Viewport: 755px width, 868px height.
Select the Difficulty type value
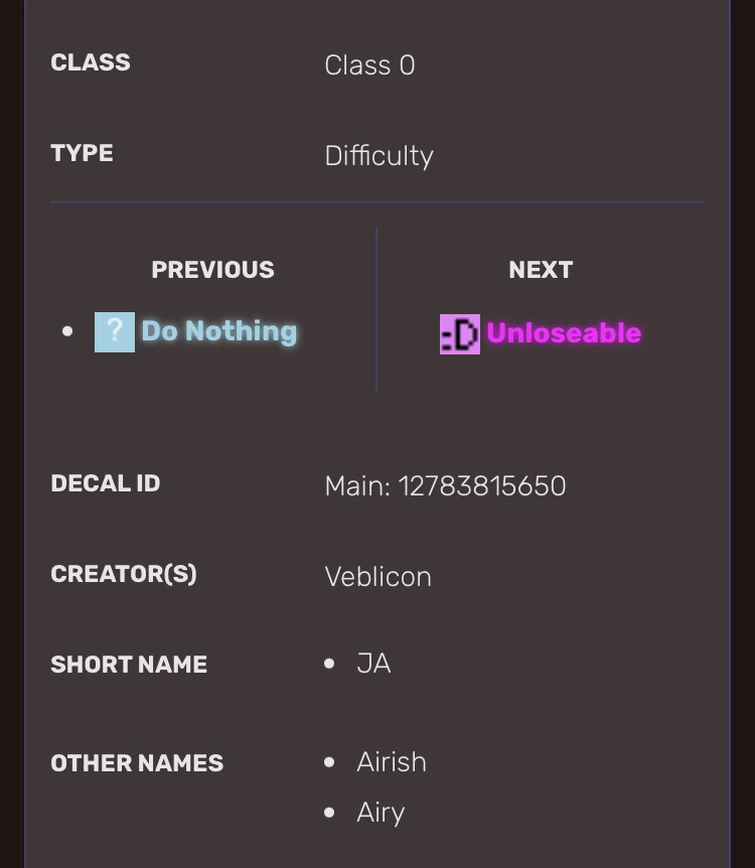click(378, 156)
